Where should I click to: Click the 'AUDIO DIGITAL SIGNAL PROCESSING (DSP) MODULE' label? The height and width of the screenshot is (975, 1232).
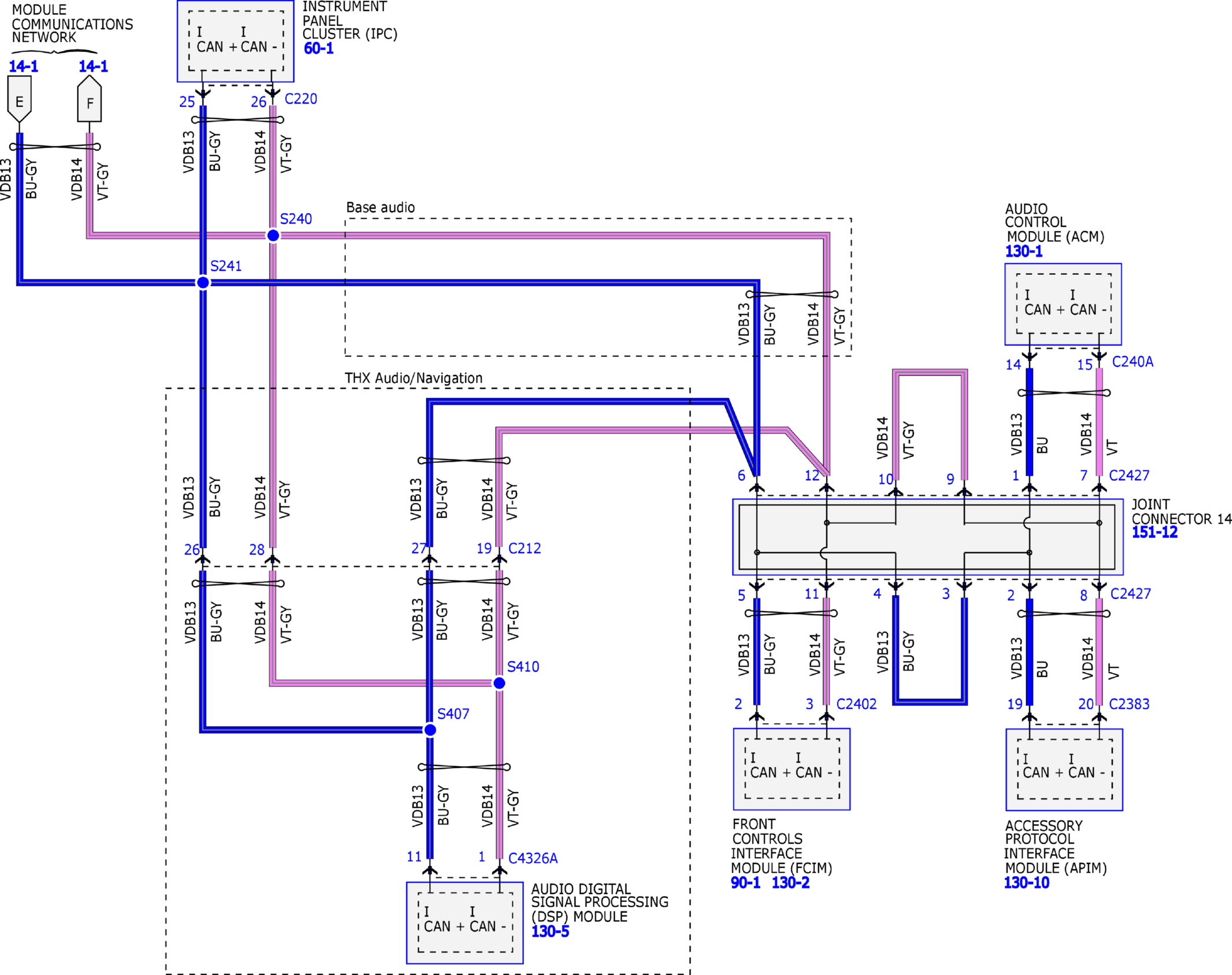[600, 903]
